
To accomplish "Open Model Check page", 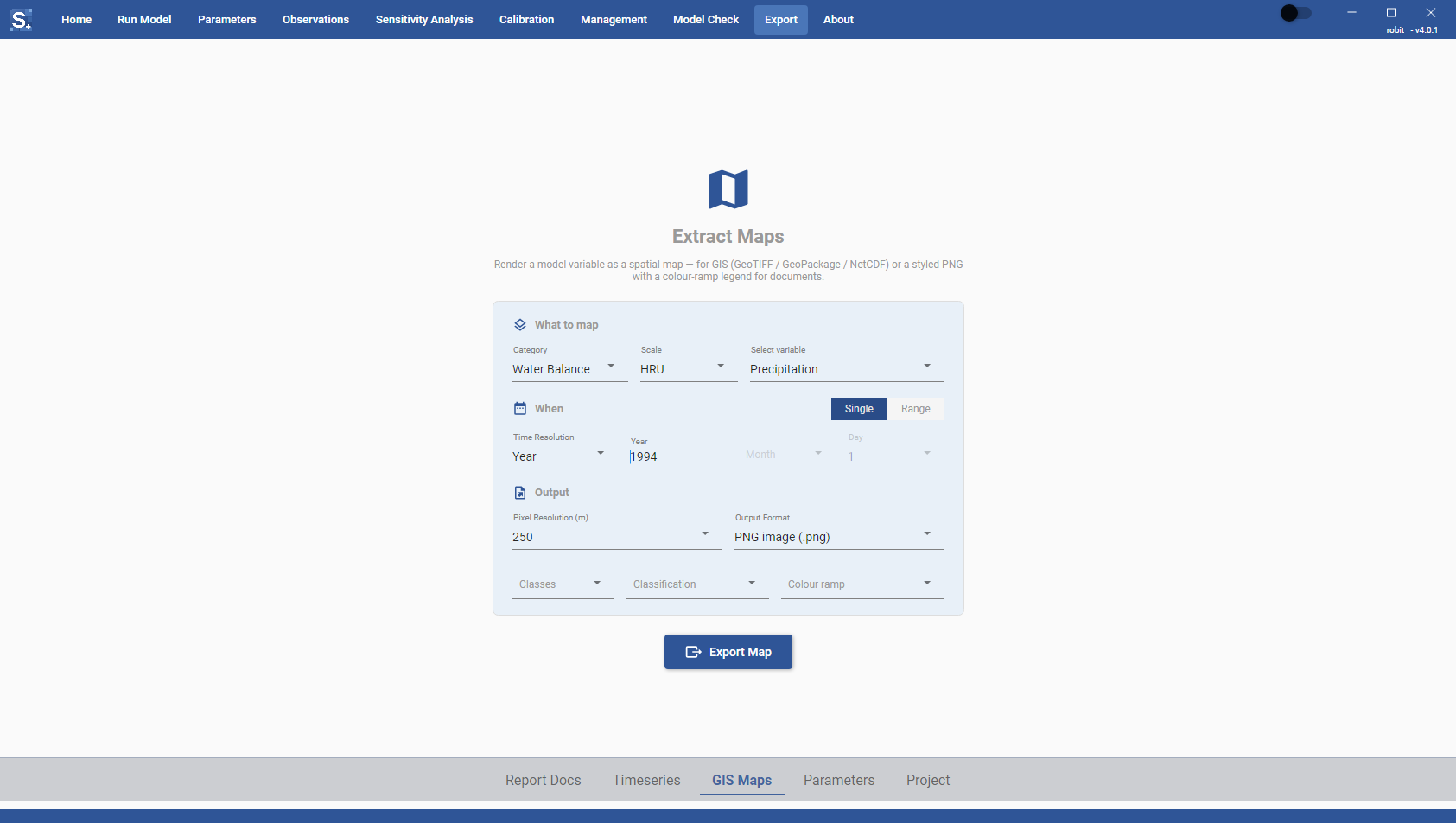I will (706, 19).
